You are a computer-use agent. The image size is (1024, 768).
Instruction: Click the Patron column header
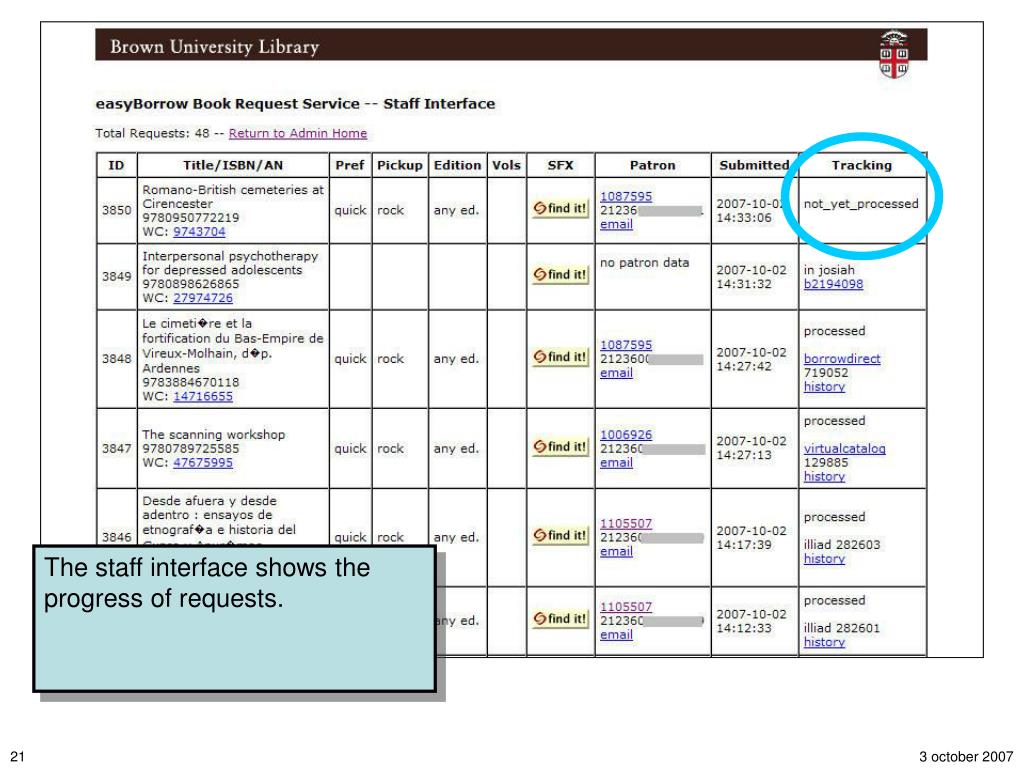point(652,165)
